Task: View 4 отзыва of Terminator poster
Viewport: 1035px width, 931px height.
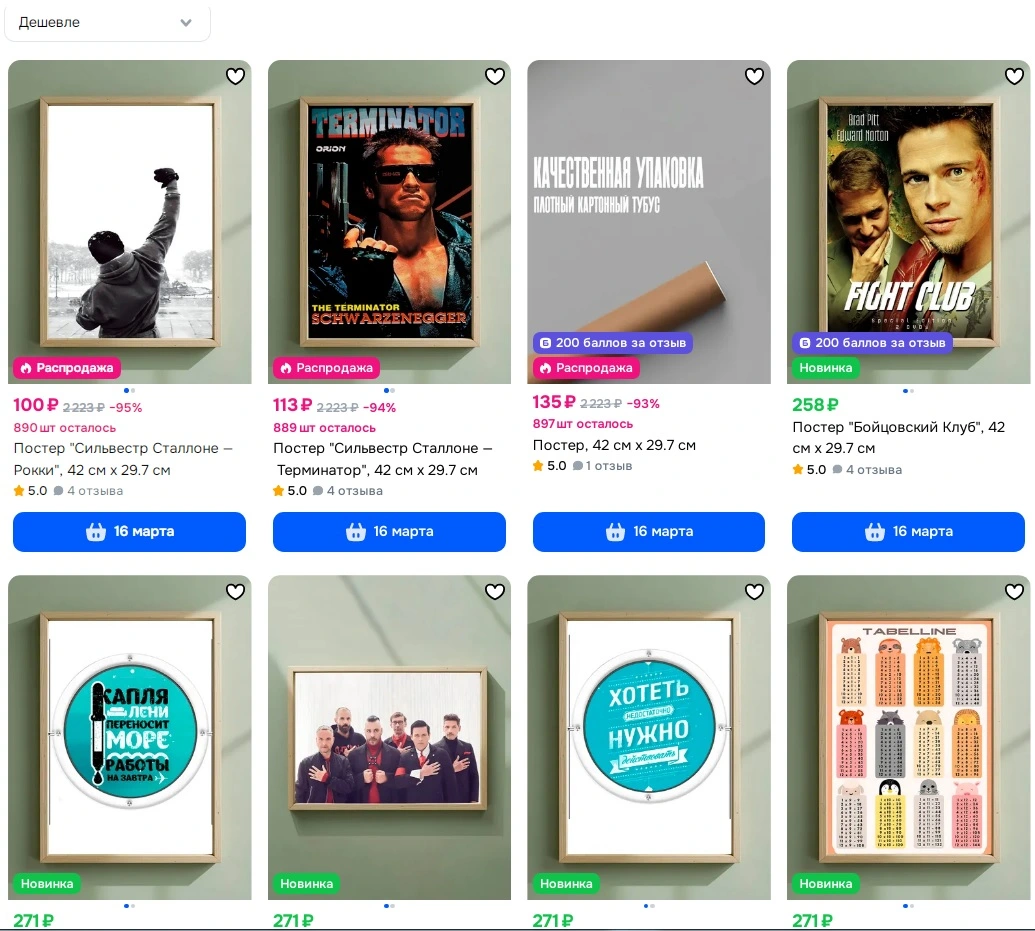Action: [349, 491]
